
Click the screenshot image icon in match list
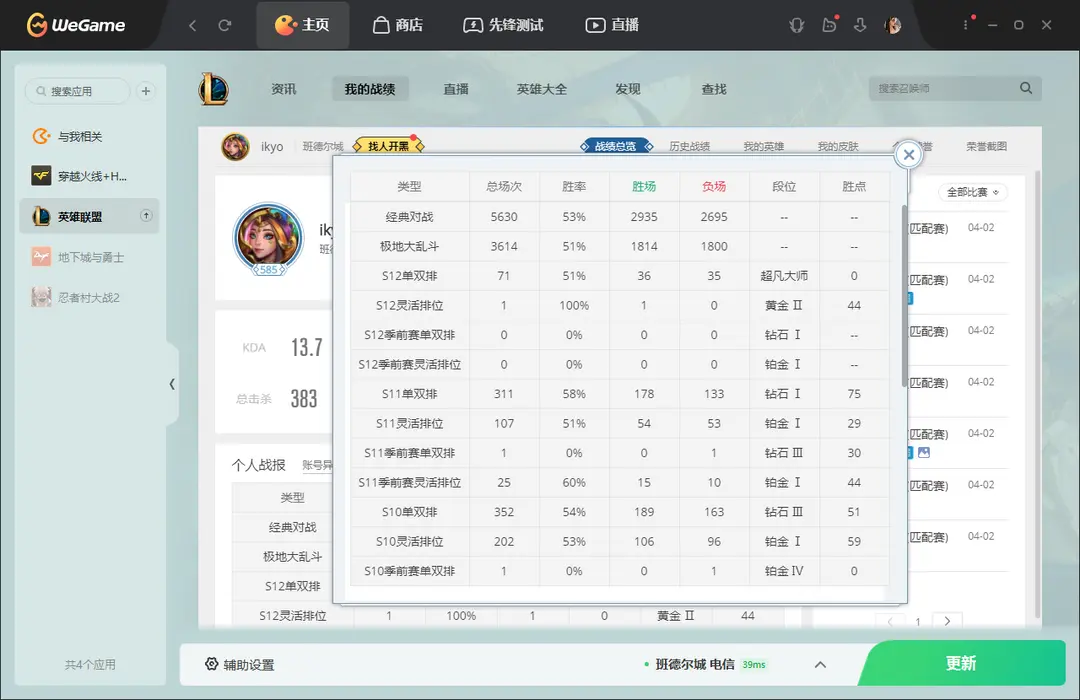924,453
